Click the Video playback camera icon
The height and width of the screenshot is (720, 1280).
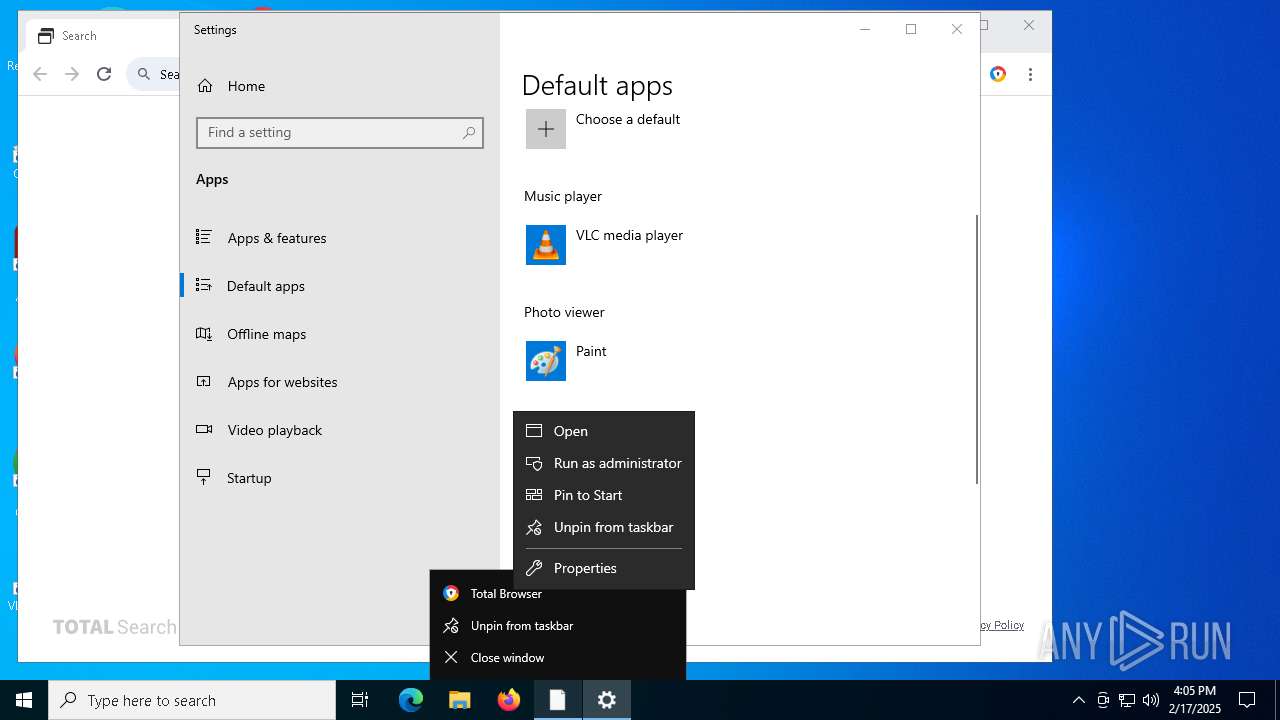click(x=204, y=429)
